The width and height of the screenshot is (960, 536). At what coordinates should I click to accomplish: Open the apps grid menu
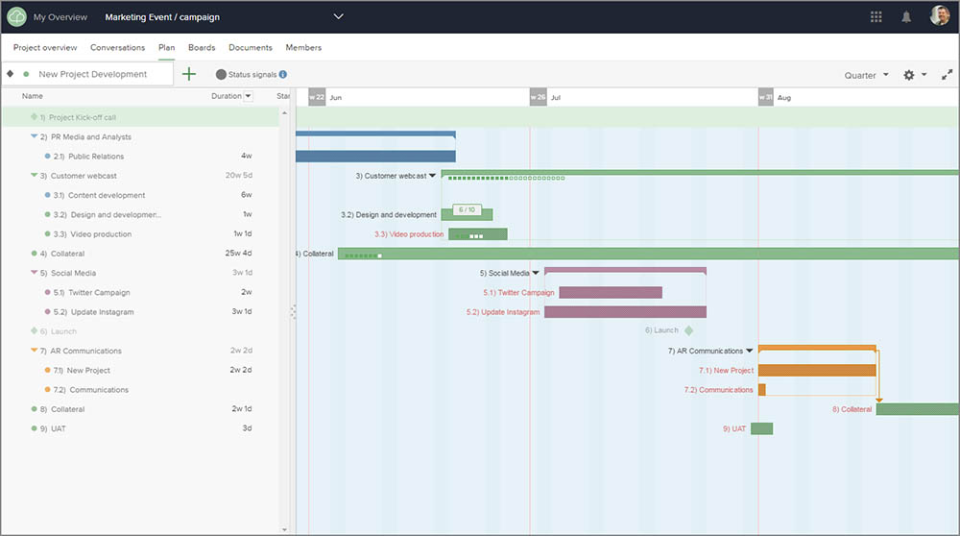(876, 17)
